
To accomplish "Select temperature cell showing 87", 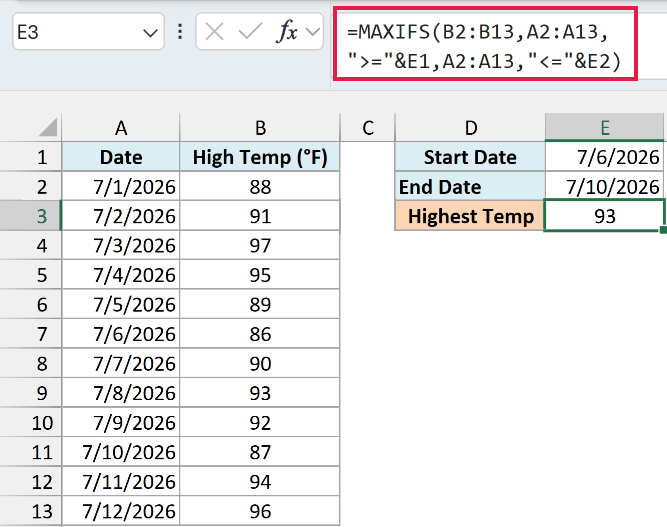I will click(260, 452).
